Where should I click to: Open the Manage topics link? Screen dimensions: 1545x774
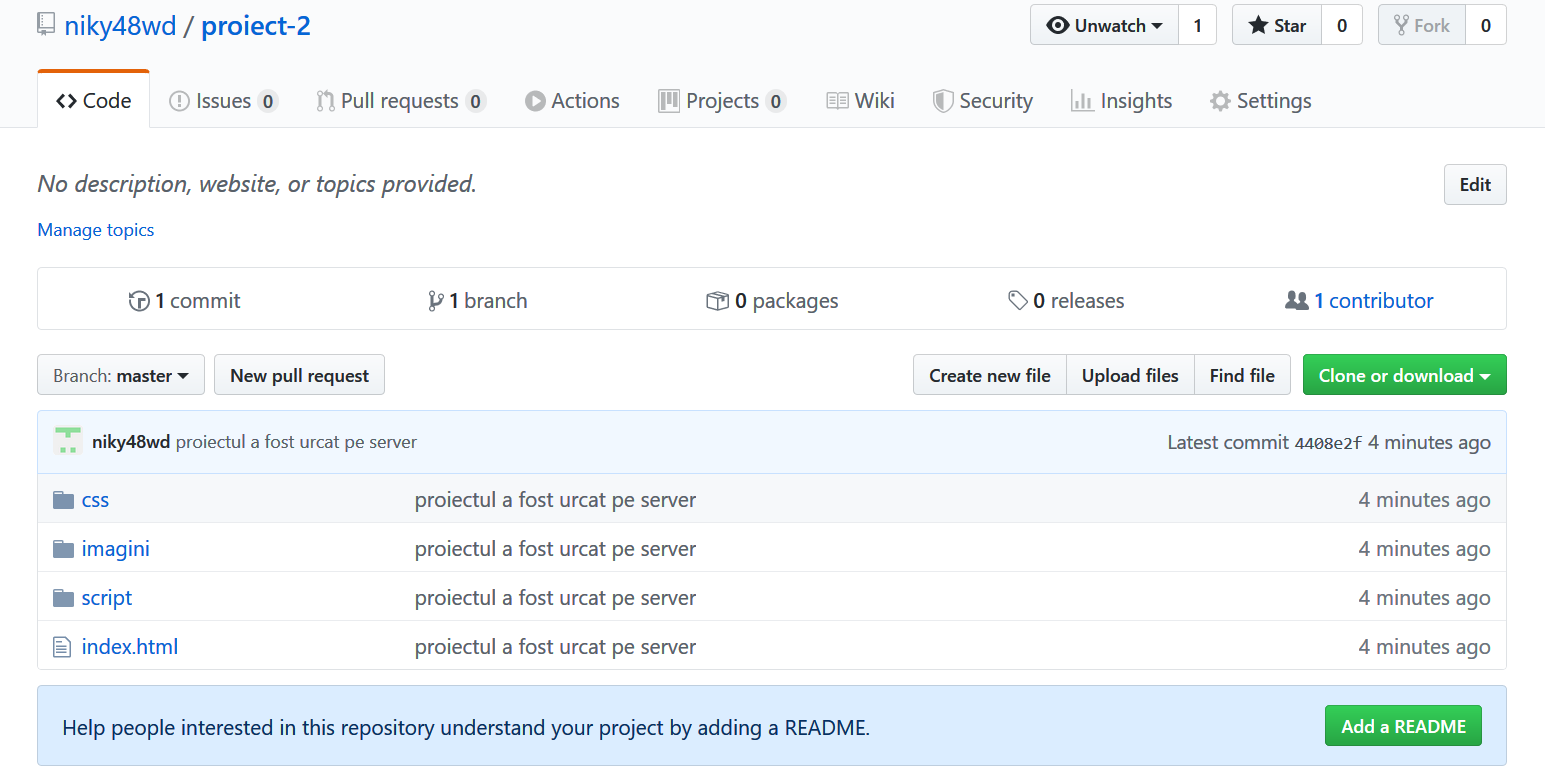coord(95,230)
